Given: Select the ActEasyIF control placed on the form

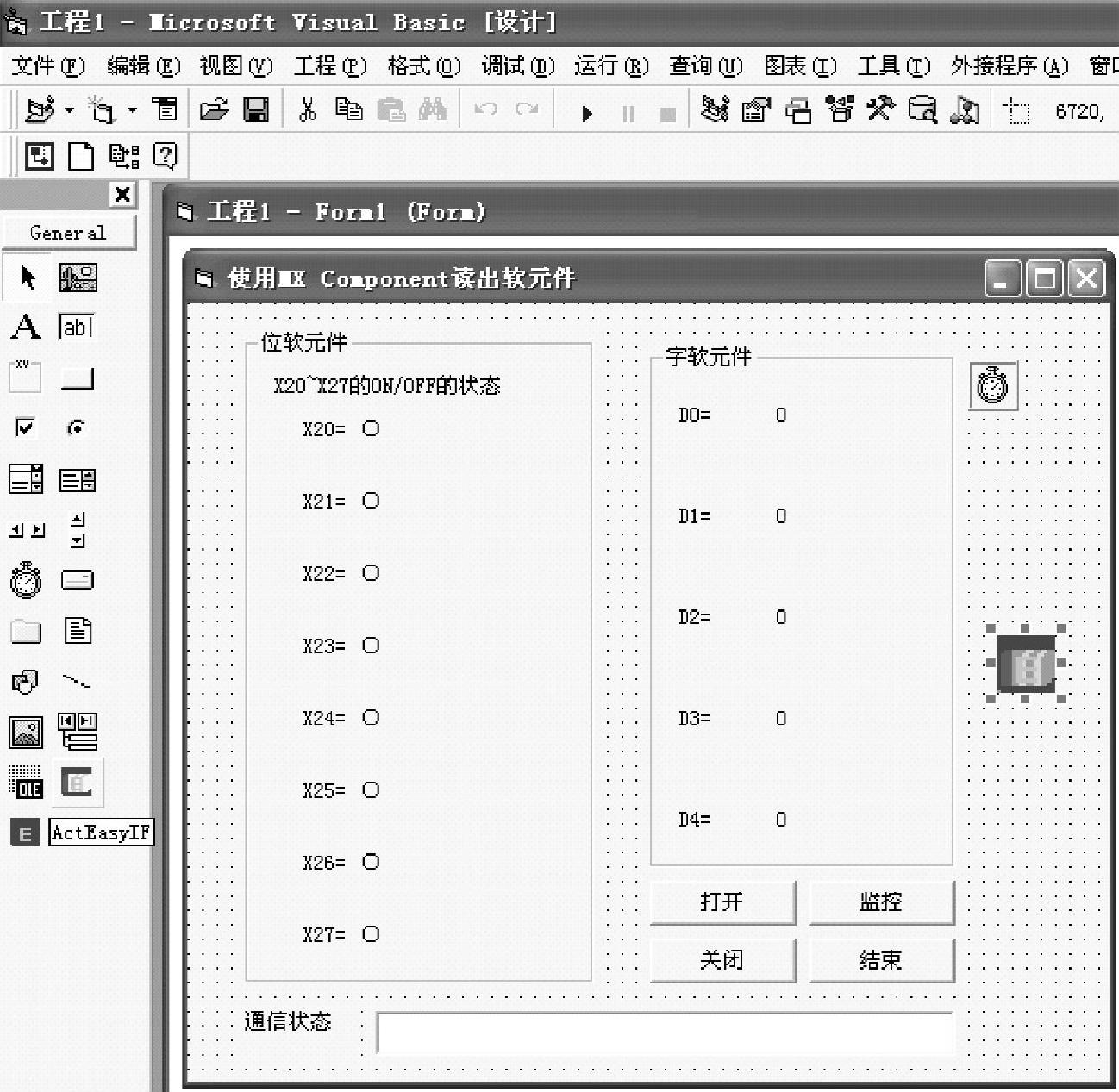Looking at the screenshot, I should pyautogui.click(x=1026, y=664).
